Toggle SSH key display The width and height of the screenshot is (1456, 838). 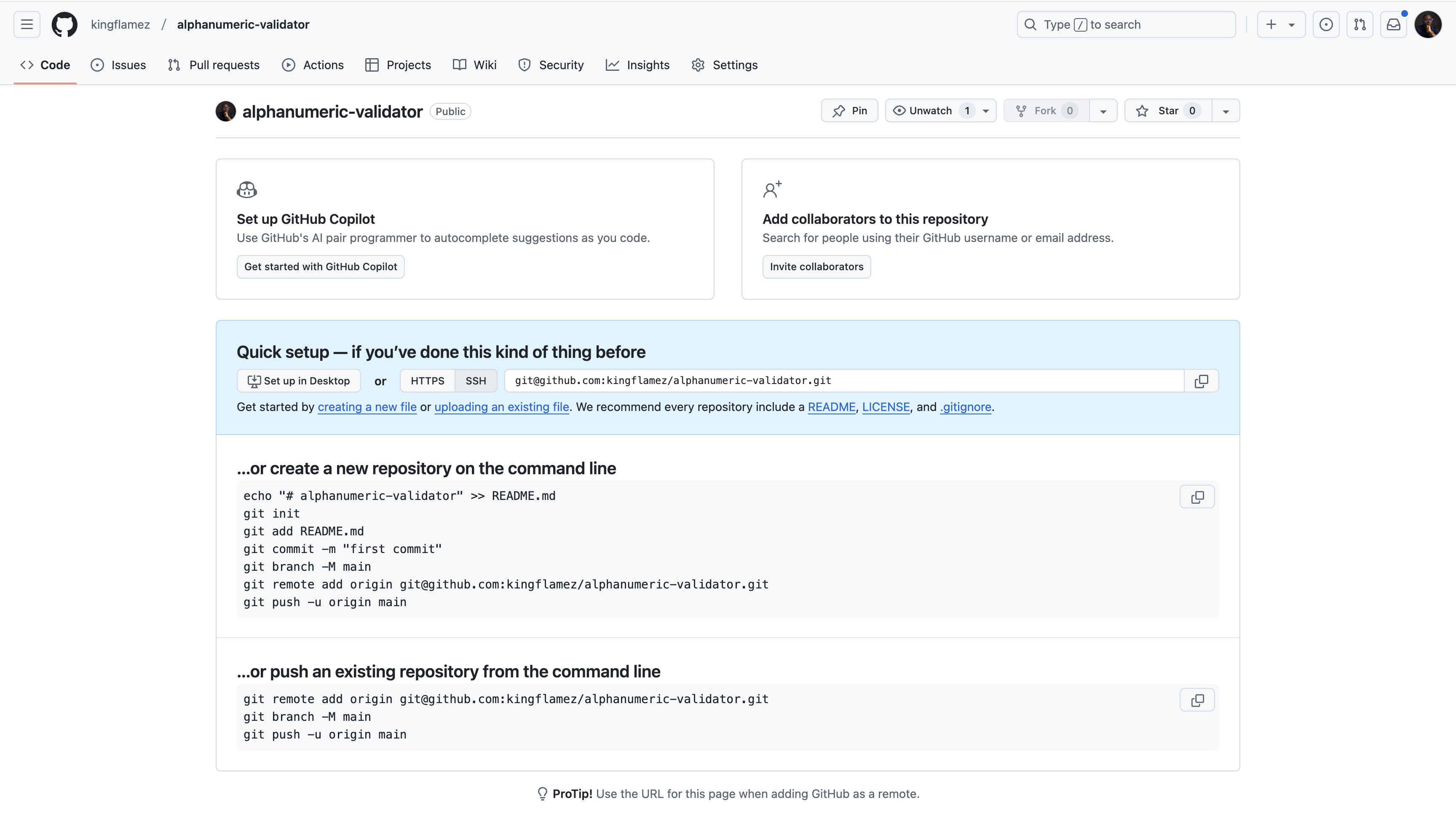(476, 380)
